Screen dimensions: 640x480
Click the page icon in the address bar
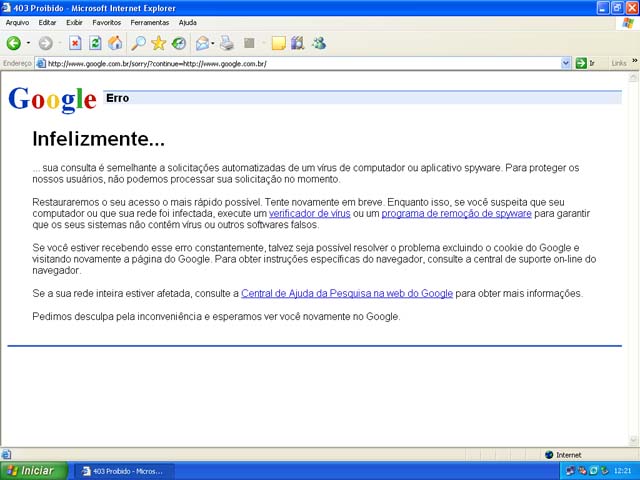[41, 63]
